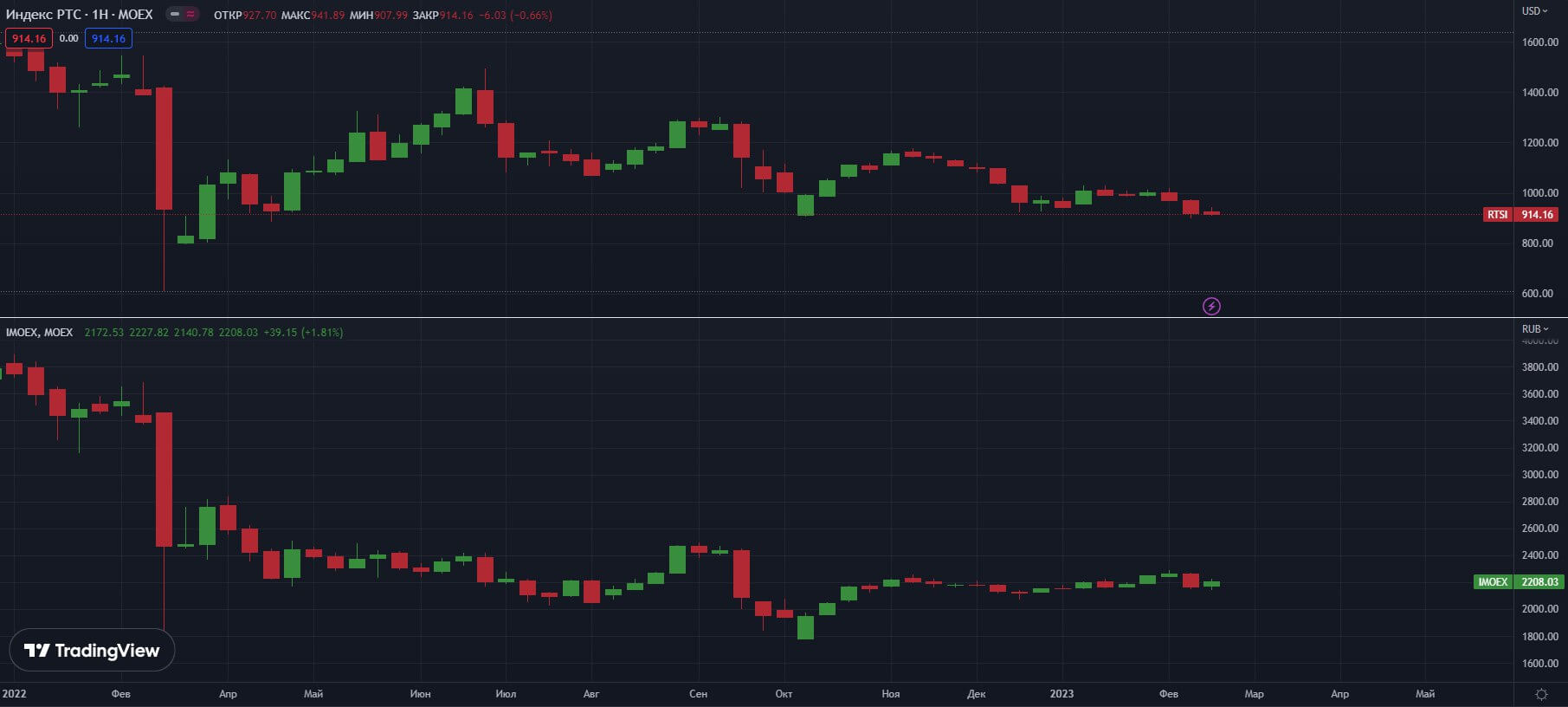
Task: Click the Ноя label on time axis
Action: click(890, 694)
